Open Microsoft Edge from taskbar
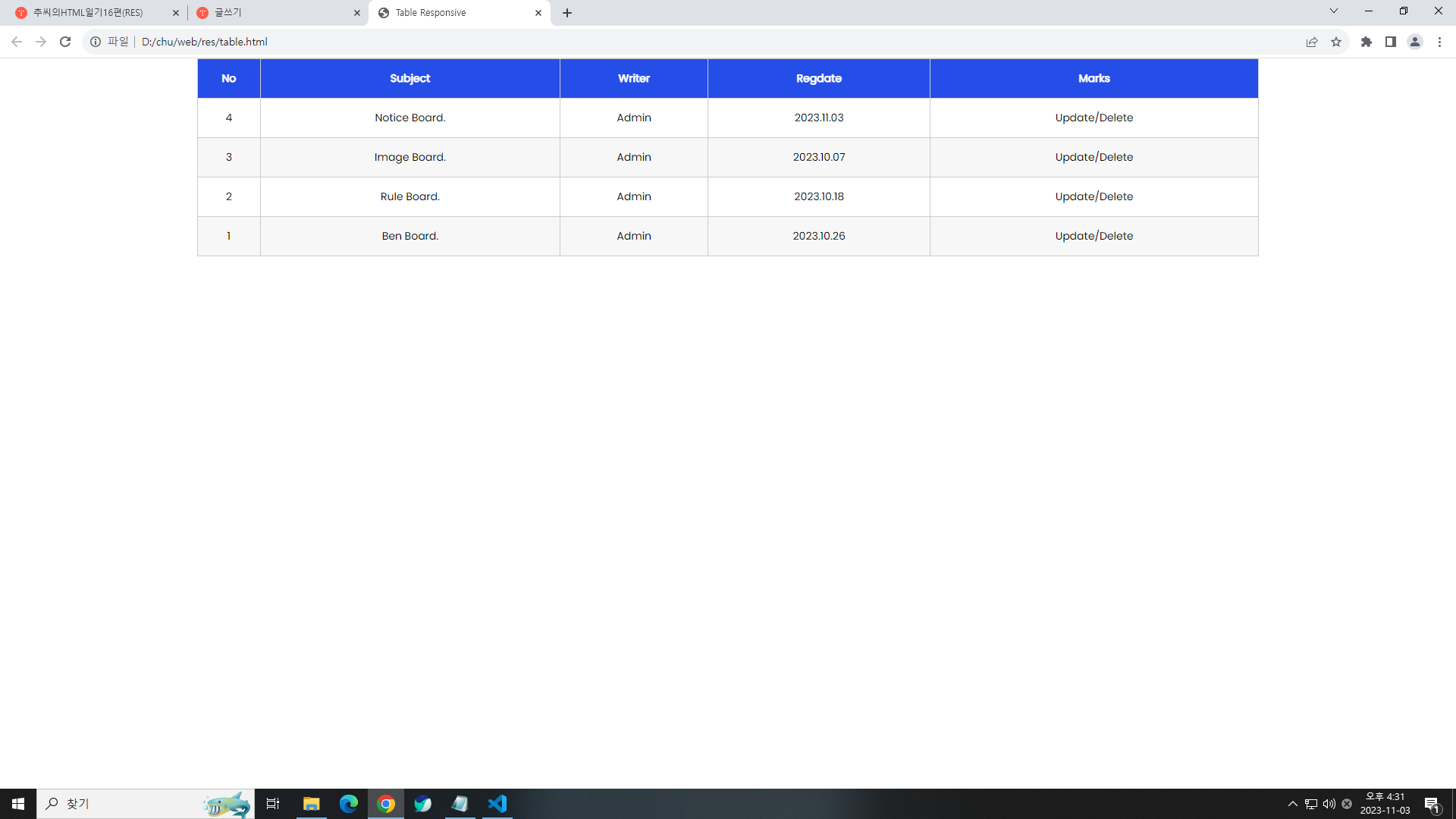This screenshot has width=1456, height=819. [349, 804]
